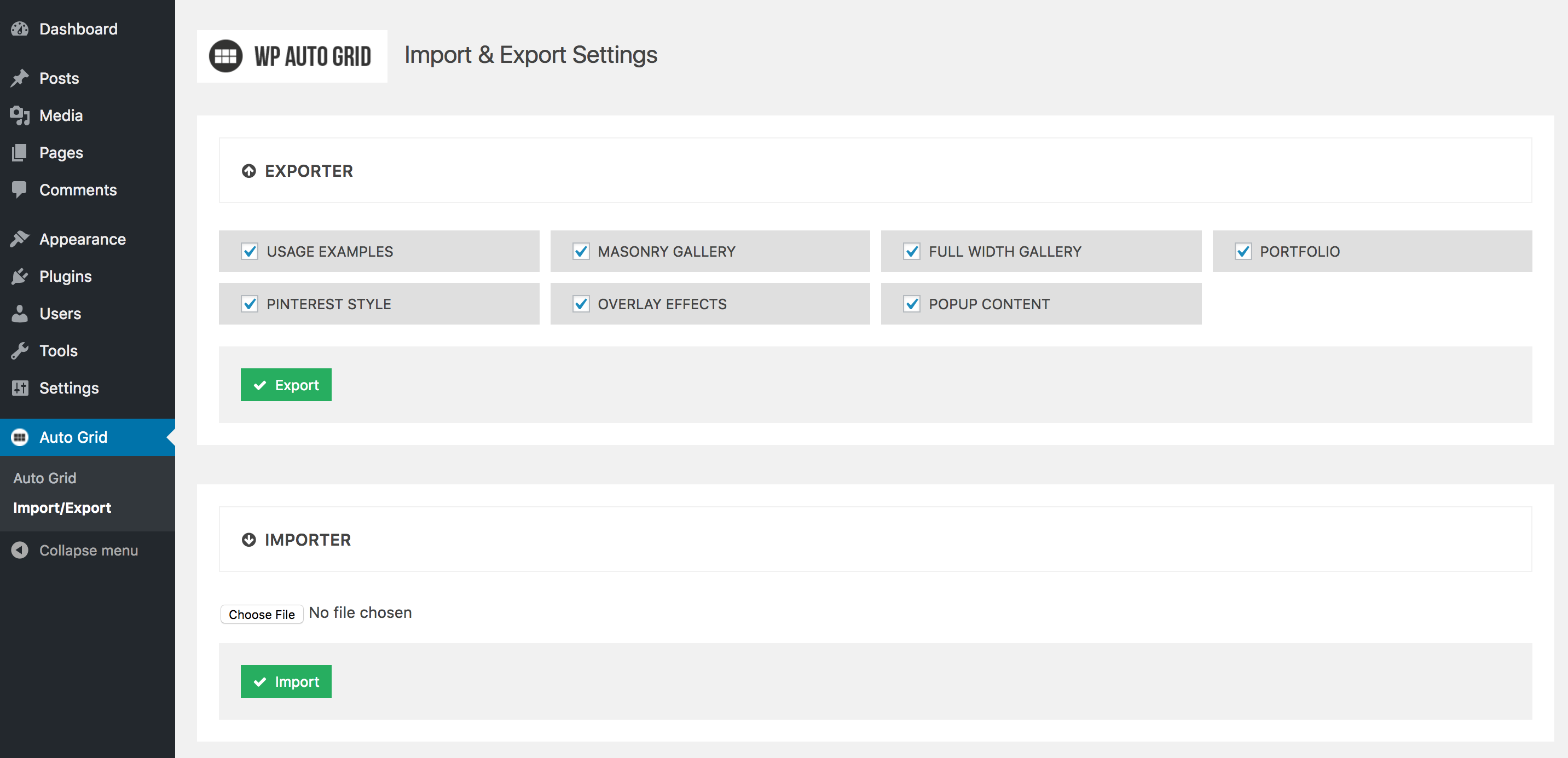This screenshot has width=1568, height=758.
Task: Disable the Portfolio export checkbox
Action: [x=1243, y=251]
